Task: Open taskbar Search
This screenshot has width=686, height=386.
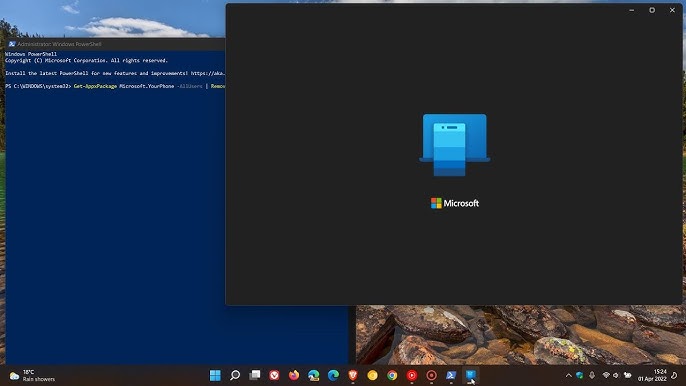Action: tap(235, 375)
